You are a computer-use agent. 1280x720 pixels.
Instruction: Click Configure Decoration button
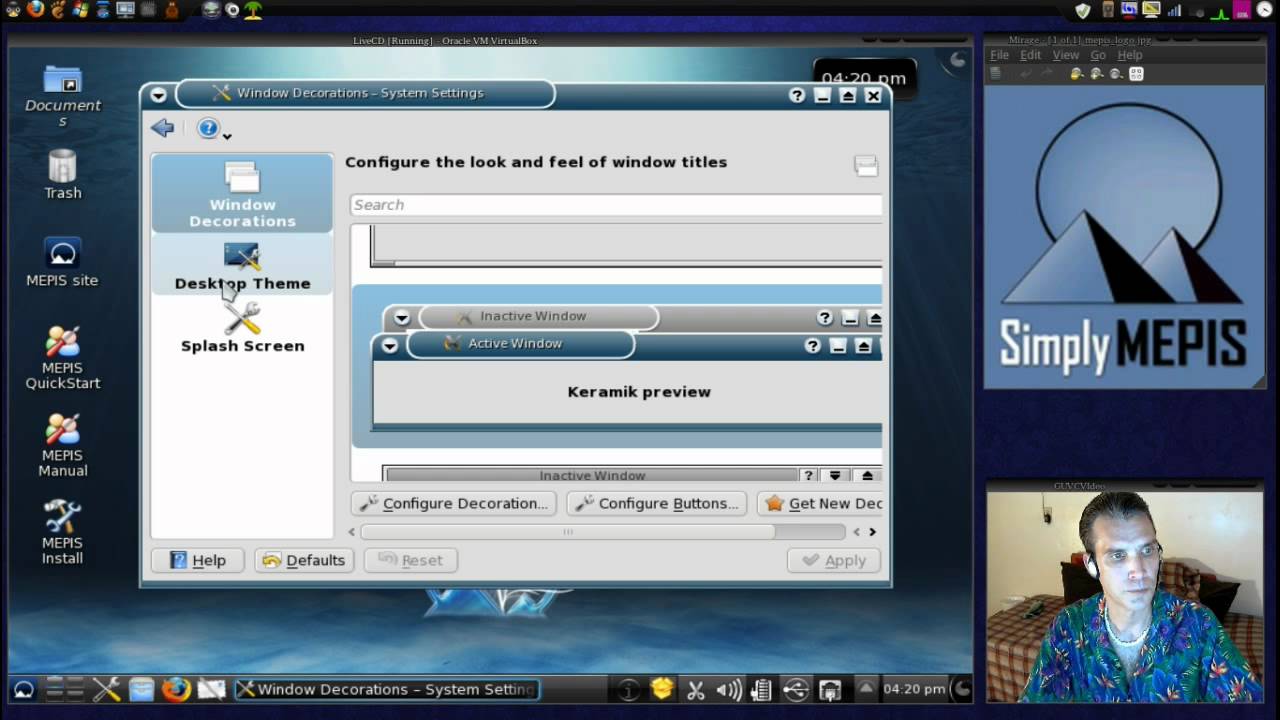pos(454,503)
